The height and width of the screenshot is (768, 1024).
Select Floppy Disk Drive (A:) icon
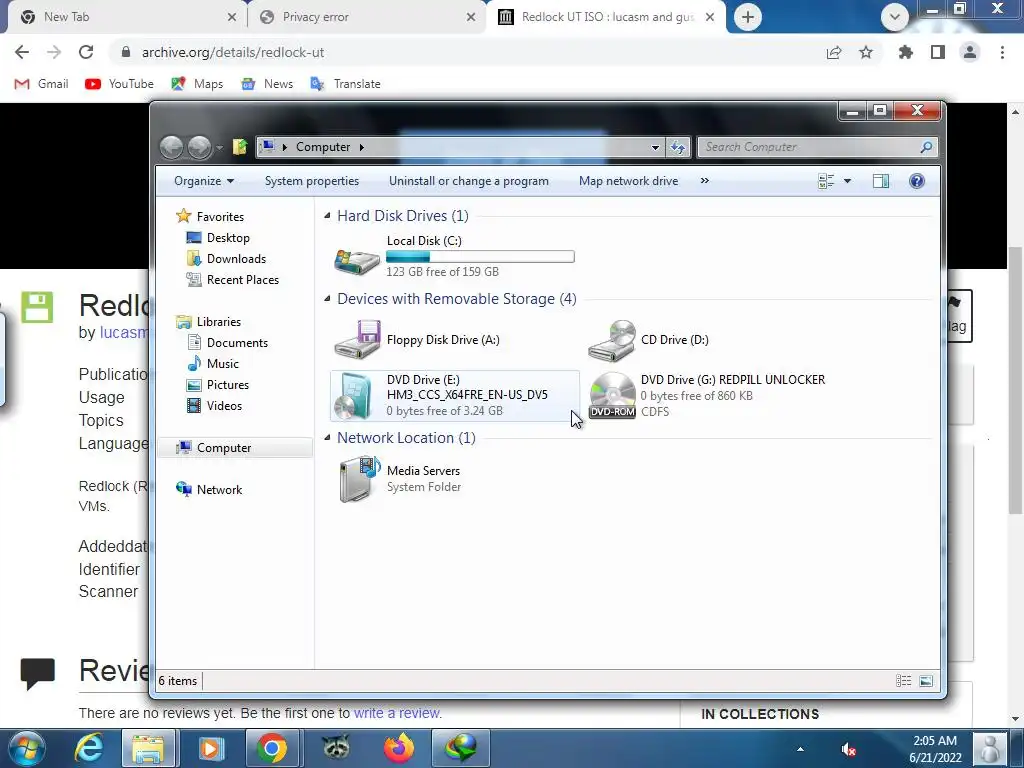357,339
